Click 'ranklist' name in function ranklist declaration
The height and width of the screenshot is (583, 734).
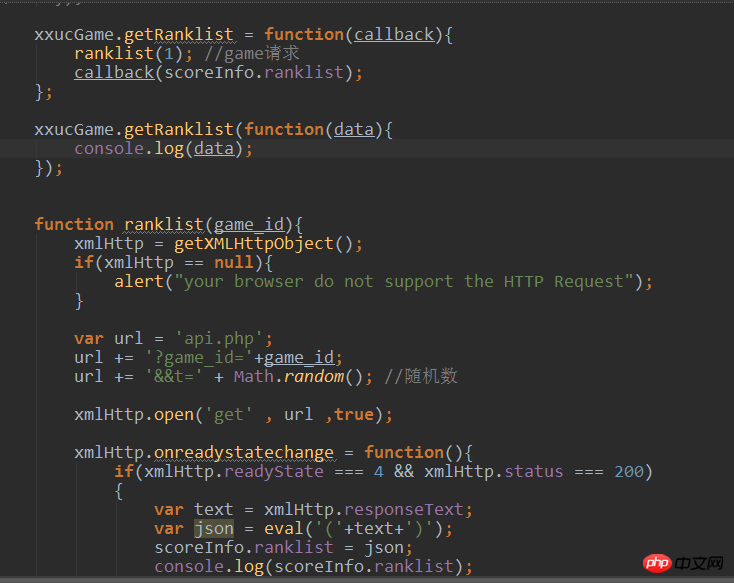tap(164, 224)
